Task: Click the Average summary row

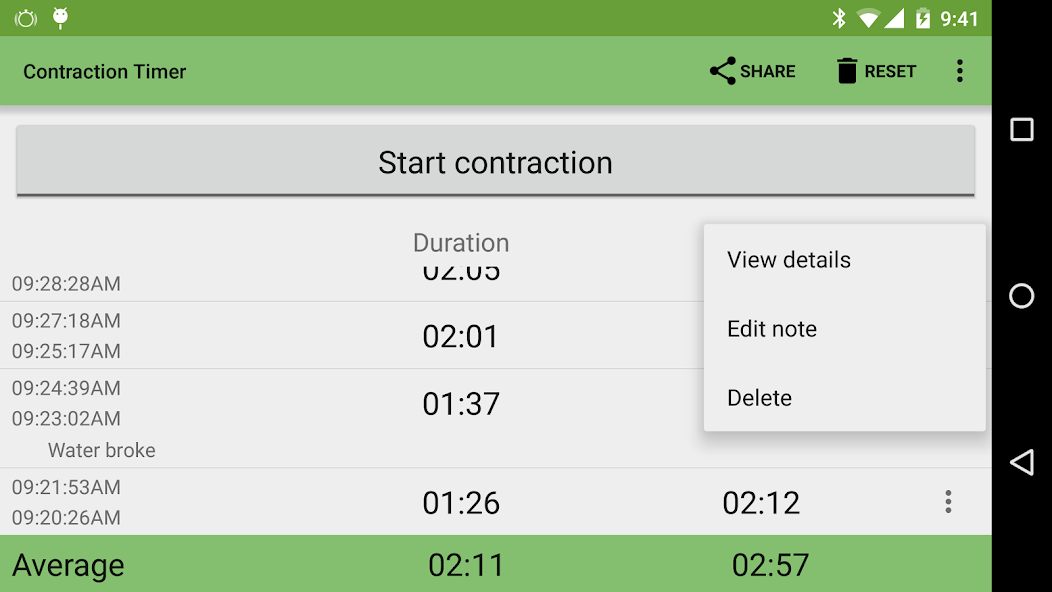Action: (x=300, y=564)
